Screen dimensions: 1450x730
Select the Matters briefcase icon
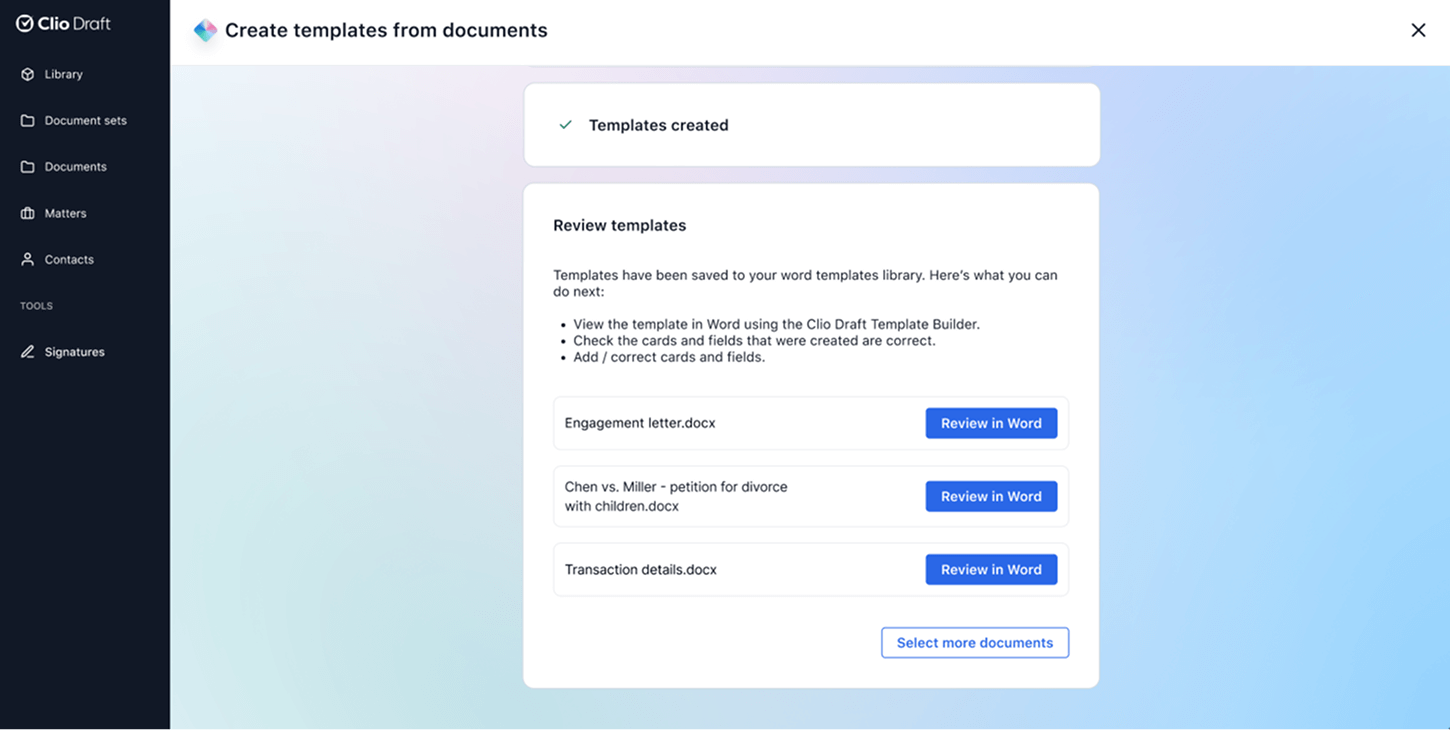[25, 213]
